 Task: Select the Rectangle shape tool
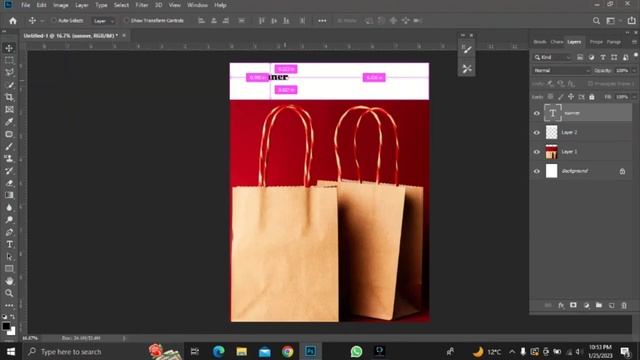point(9,269)
